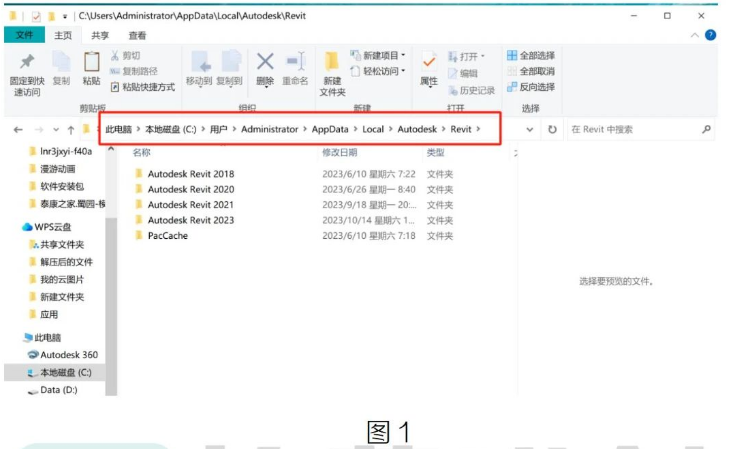Click the 新建文件夹 (New folder) icon

tap(332, 62)
